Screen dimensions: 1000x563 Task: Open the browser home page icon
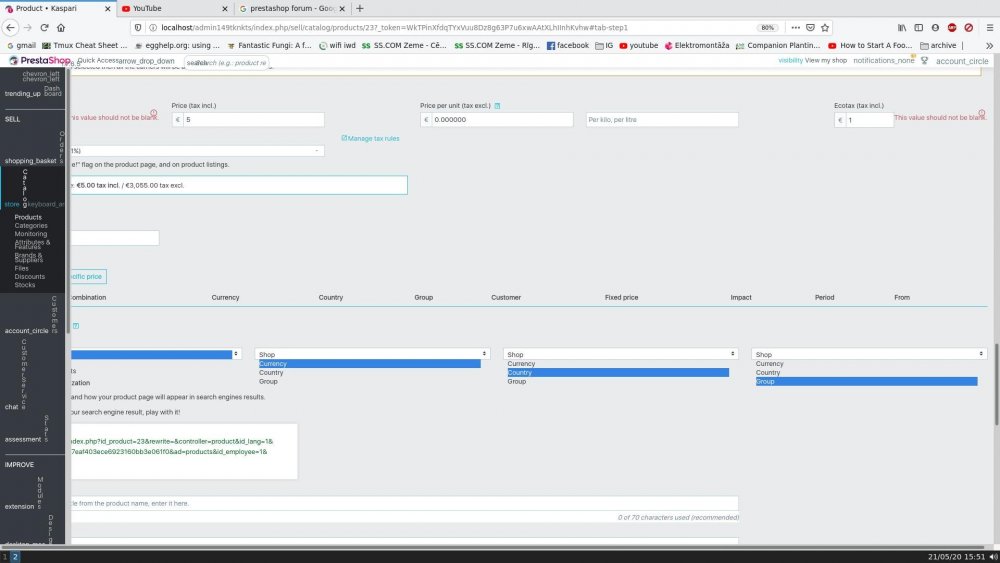[x=61, y=27]
